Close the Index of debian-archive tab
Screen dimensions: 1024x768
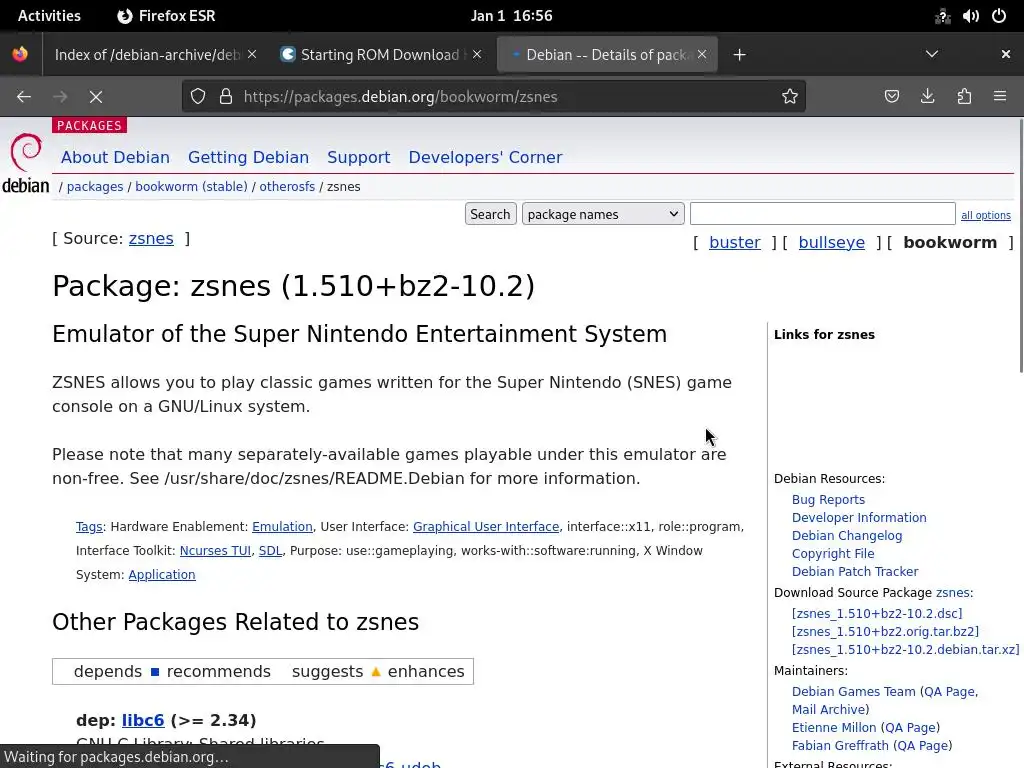click(252, 54)
